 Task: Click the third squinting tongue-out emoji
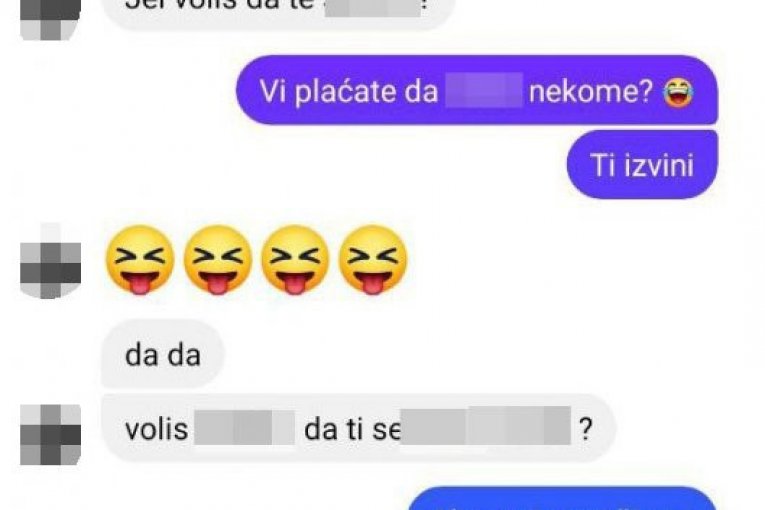tap(295, 260)
